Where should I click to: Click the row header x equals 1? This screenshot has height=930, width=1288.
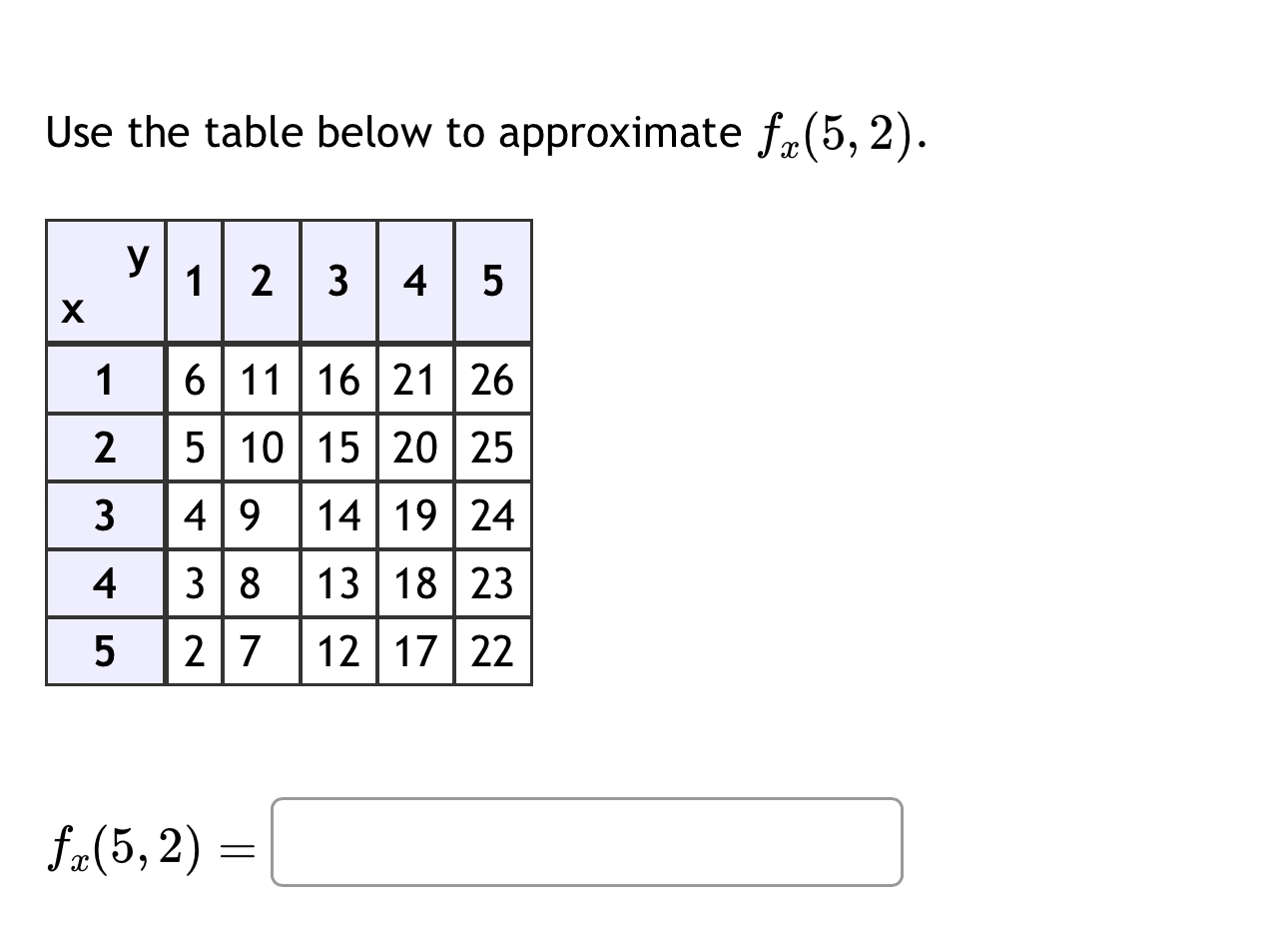pyautogui.click(x=105, y=381)
